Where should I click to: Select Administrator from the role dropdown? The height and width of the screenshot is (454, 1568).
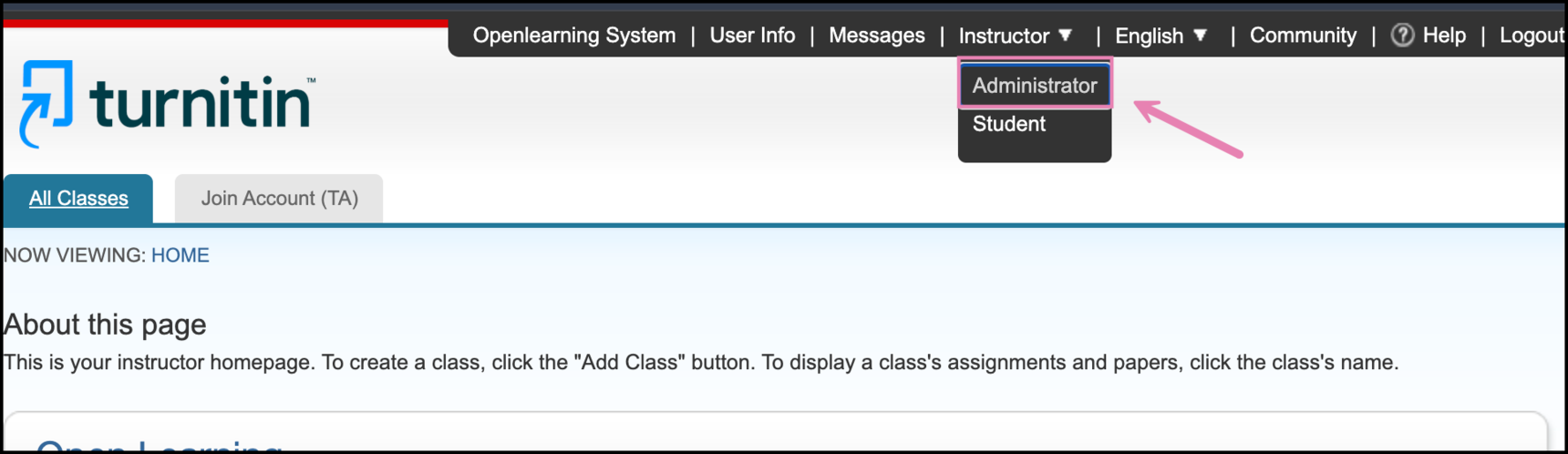1035,86
